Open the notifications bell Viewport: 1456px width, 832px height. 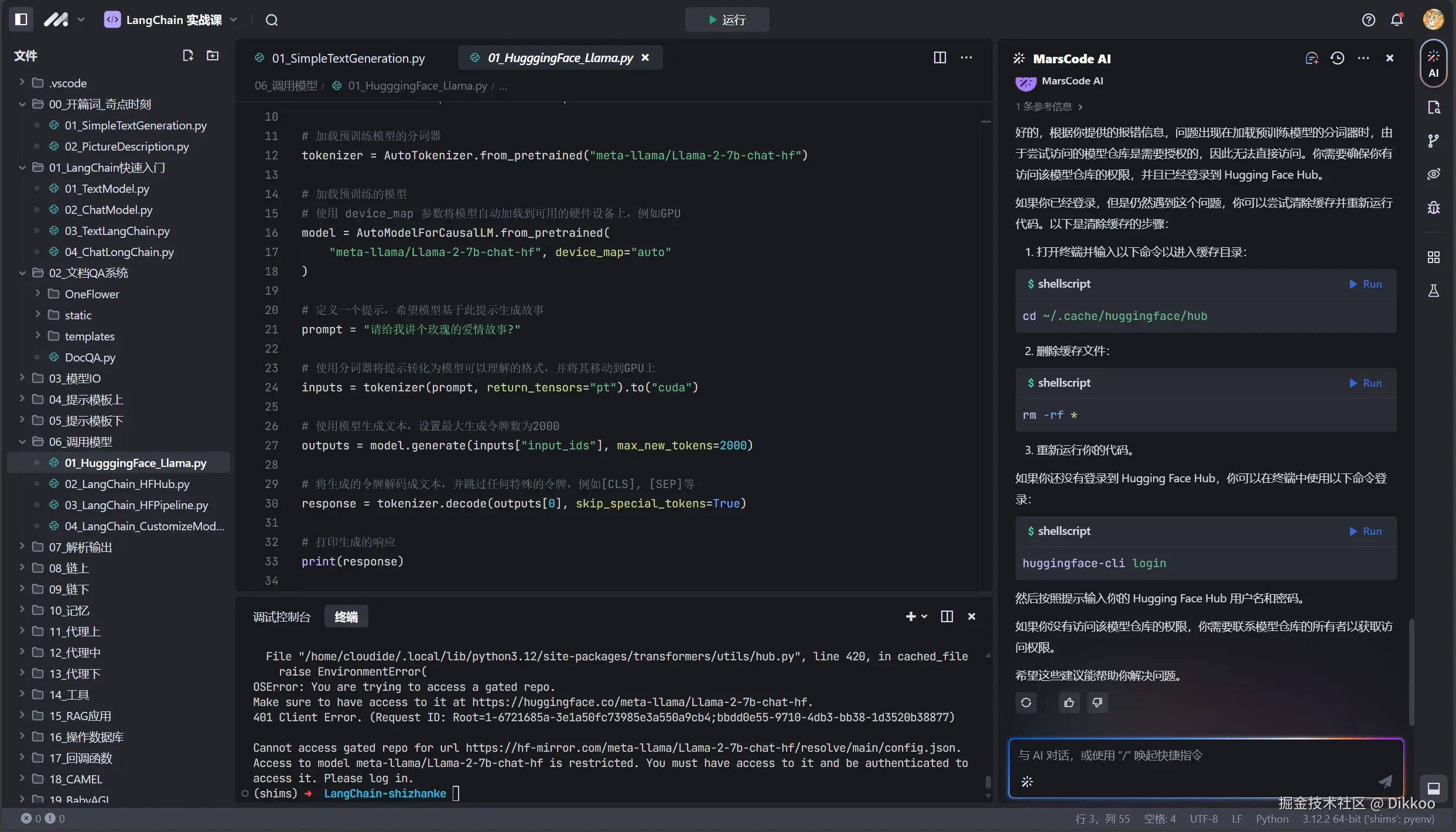[1397, 20]
